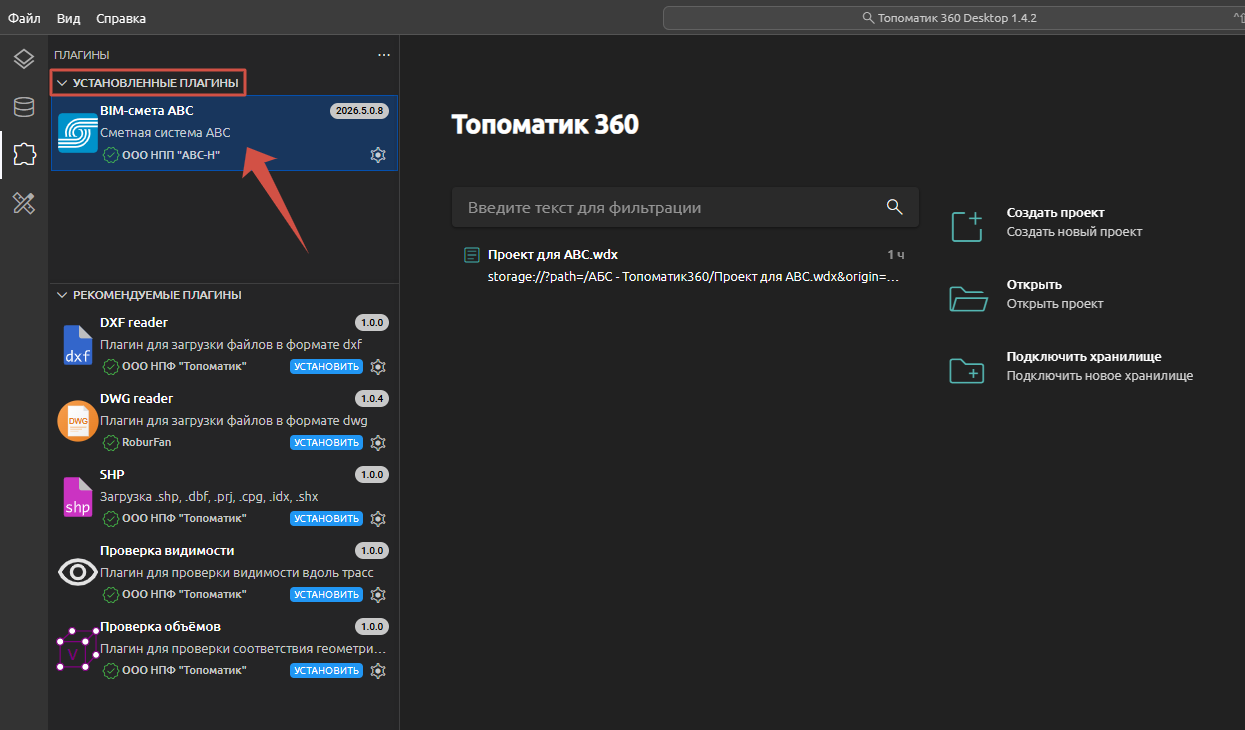Screen dimensions: 1245x730
Task: Open the plugins panel three-dots menu
Action: [384, 55]
